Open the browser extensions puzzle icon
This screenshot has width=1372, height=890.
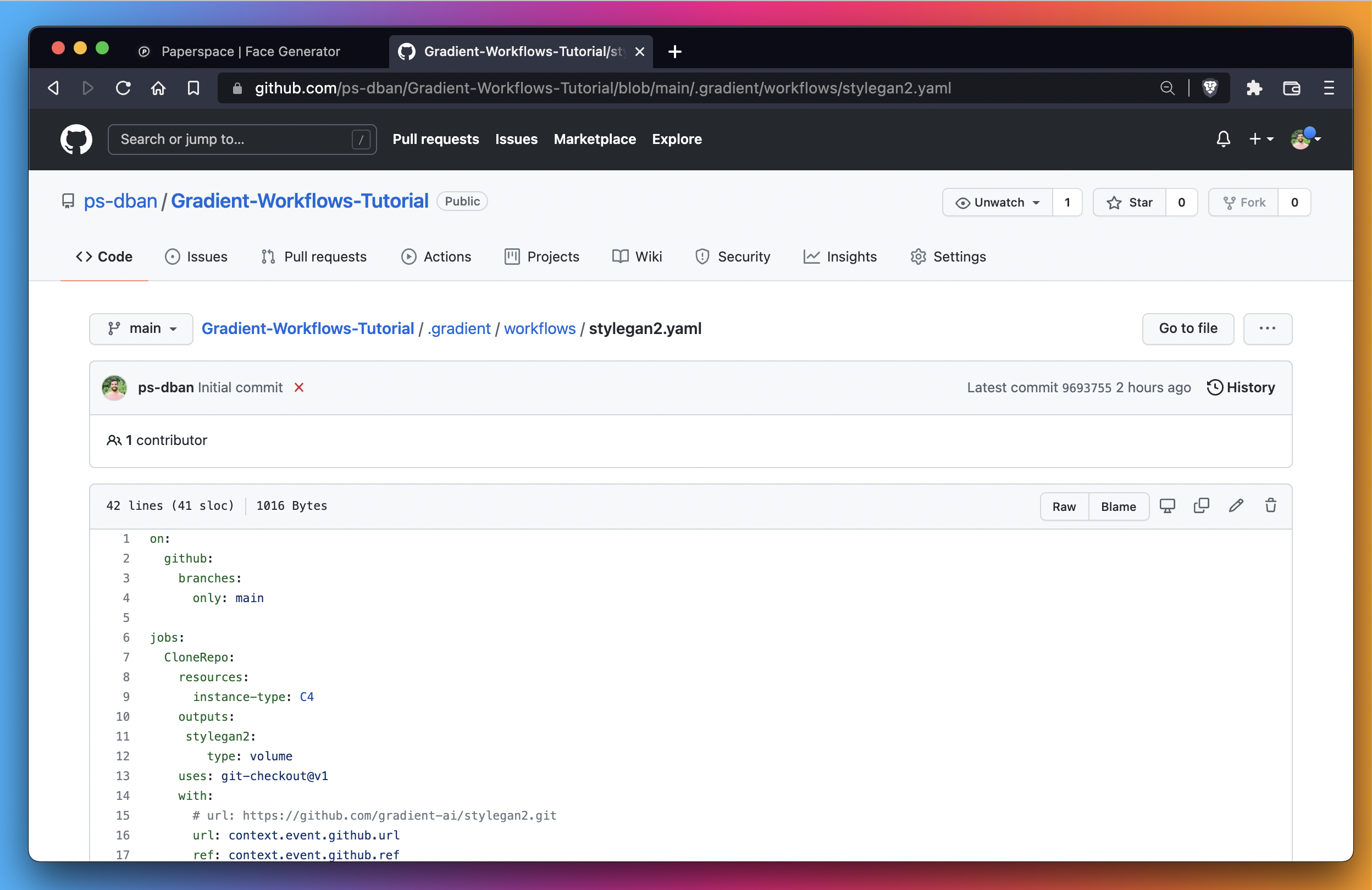click(x=1254, y=88)
